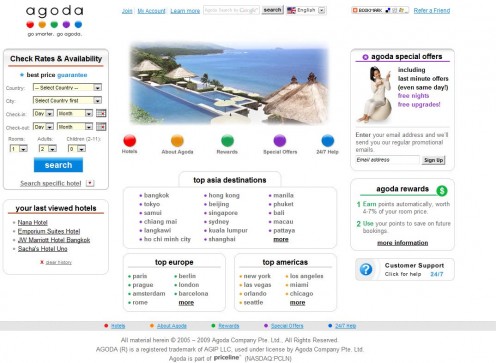496x363 pixels.
Task: Select barcelona in top europe
Action: coord(193,294)
